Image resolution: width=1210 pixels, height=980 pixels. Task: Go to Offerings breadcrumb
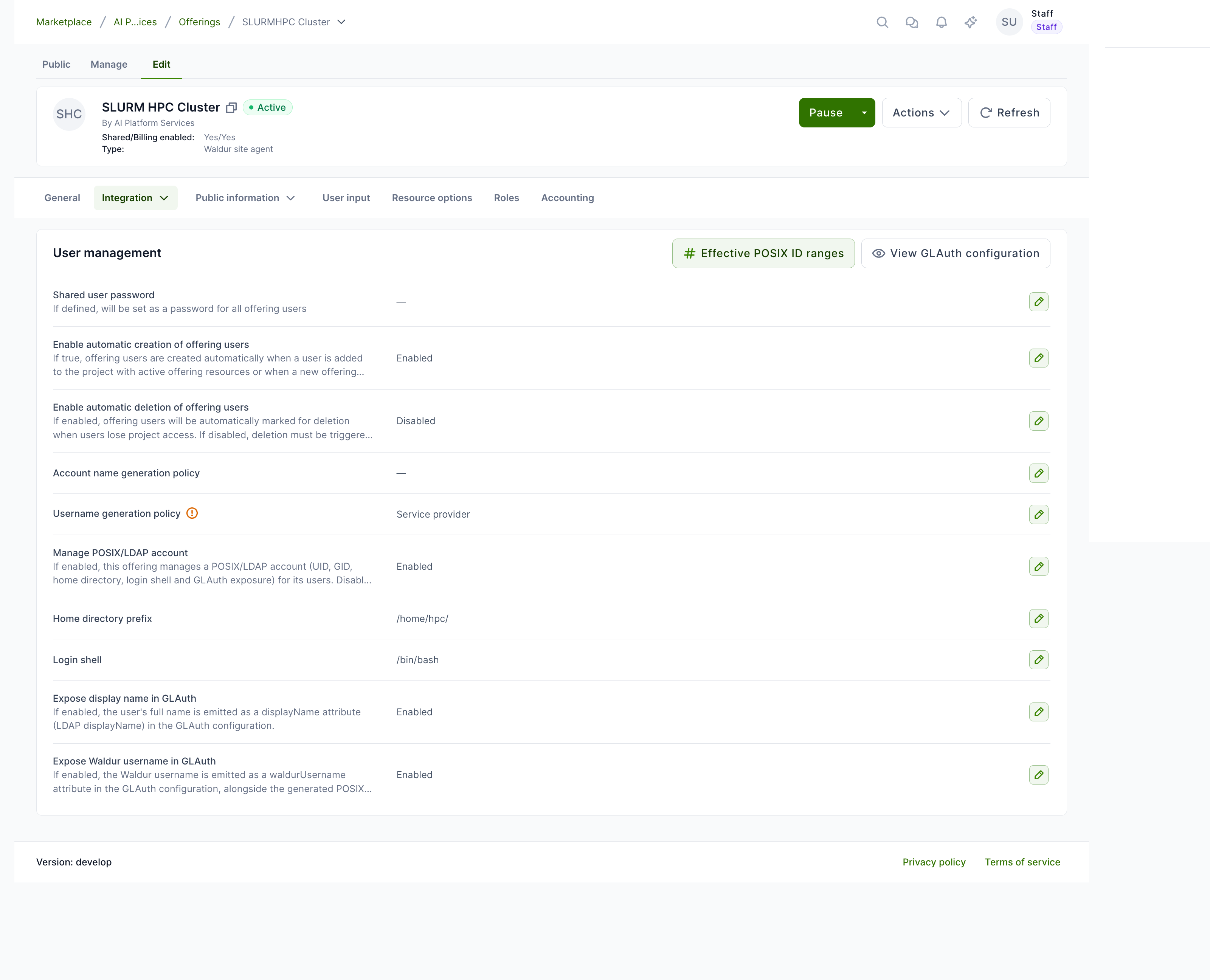(x=199, y=22)
